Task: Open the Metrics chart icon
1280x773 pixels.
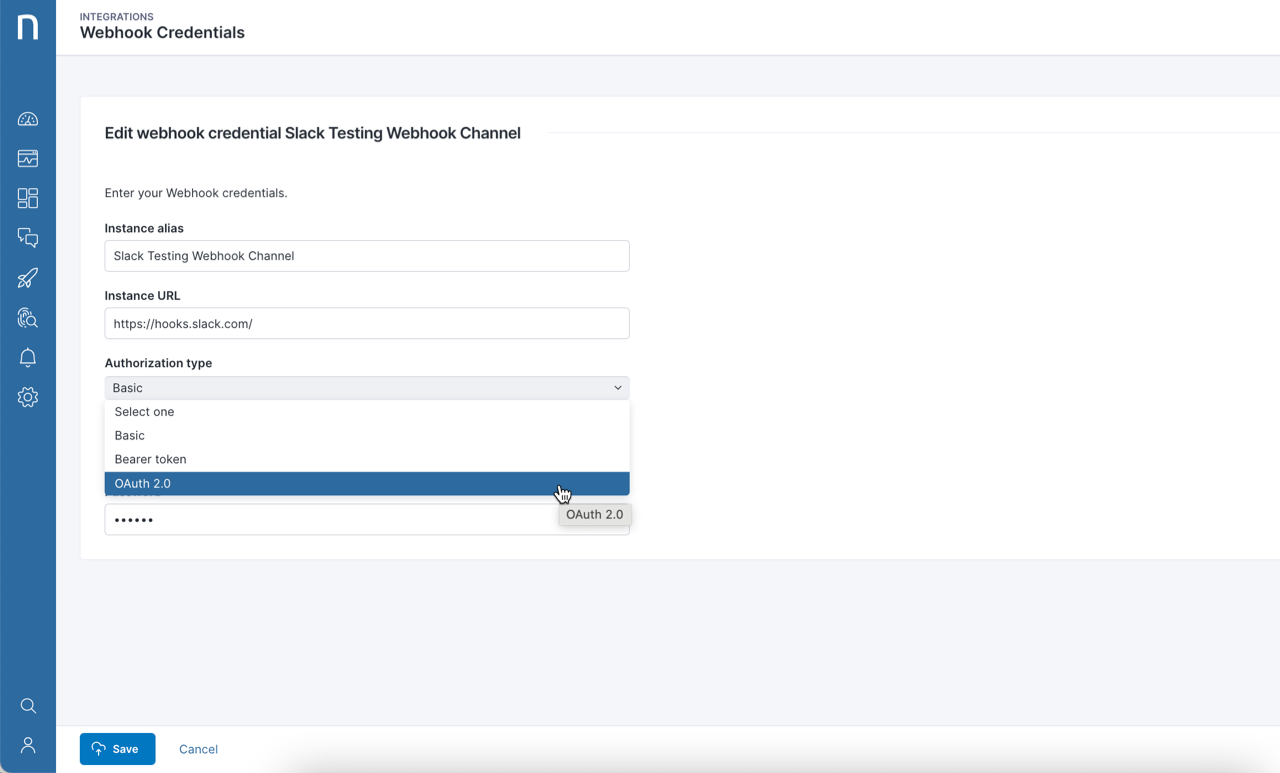Action: click(x=27, y=158)
